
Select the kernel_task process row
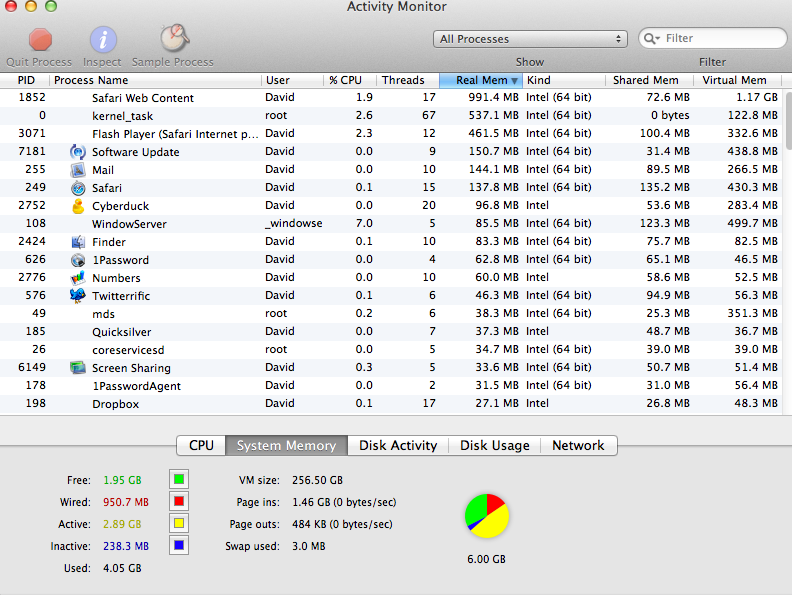coord(391,116)
